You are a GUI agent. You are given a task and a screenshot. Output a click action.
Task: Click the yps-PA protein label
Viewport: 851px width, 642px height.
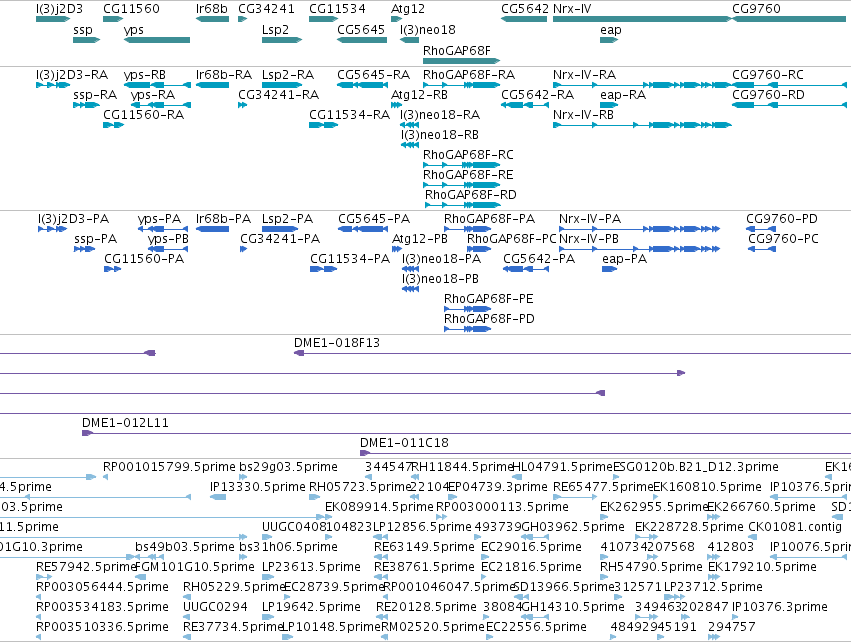point(160,219)
